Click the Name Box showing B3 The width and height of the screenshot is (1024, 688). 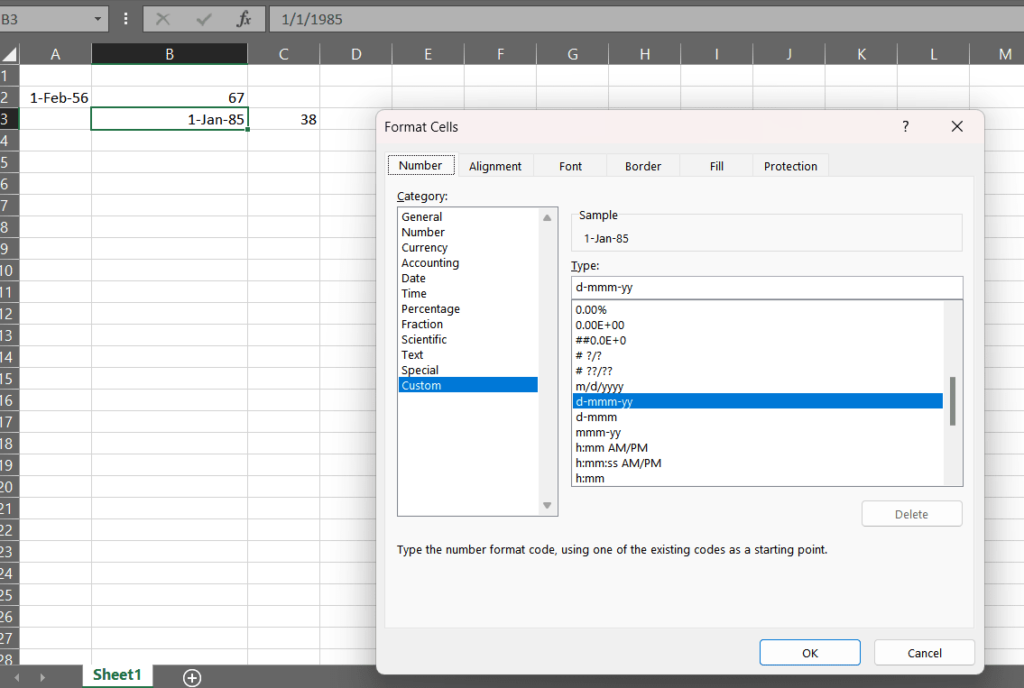pyautogui.click(x=44, y=19)
